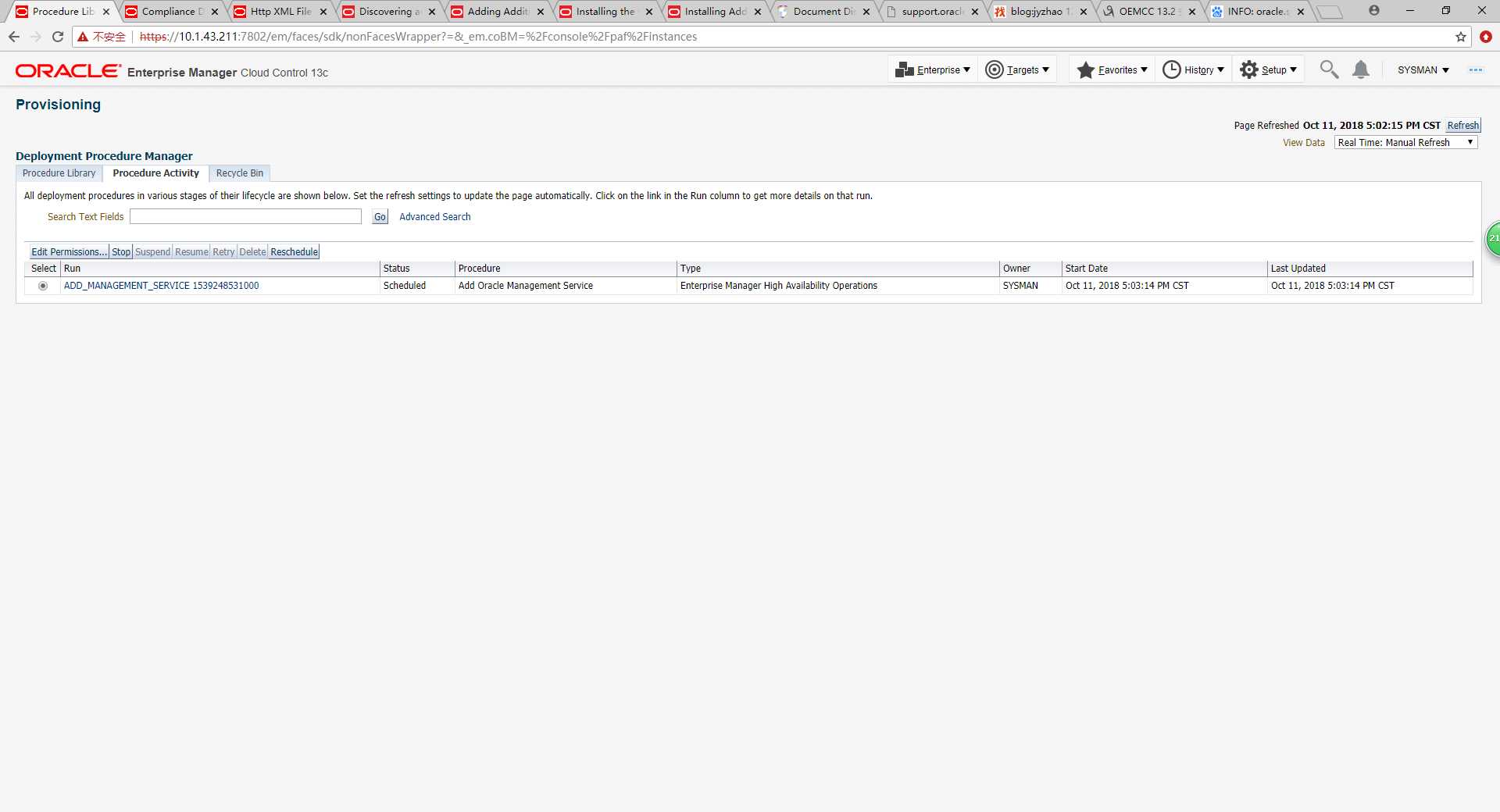Viewport: 1500px width, 812px height.
Task: Switch to the Discovering browser tab
Action: (x=388, y=12)
